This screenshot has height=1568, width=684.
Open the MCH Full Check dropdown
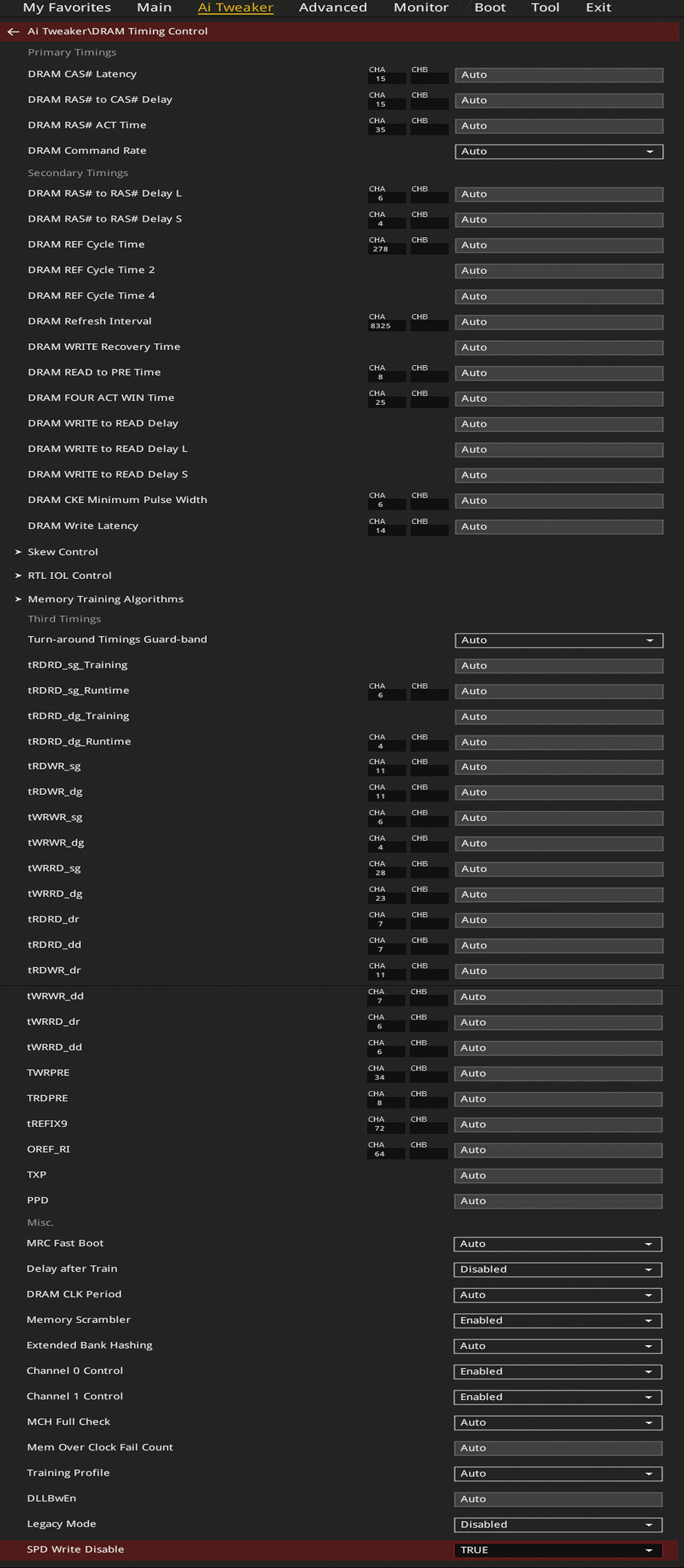point(557,1423)
